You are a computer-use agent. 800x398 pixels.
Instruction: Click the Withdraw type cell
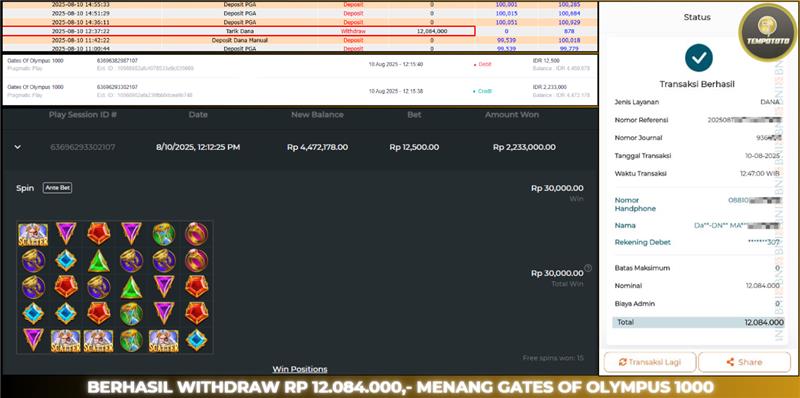coord(353,31)
